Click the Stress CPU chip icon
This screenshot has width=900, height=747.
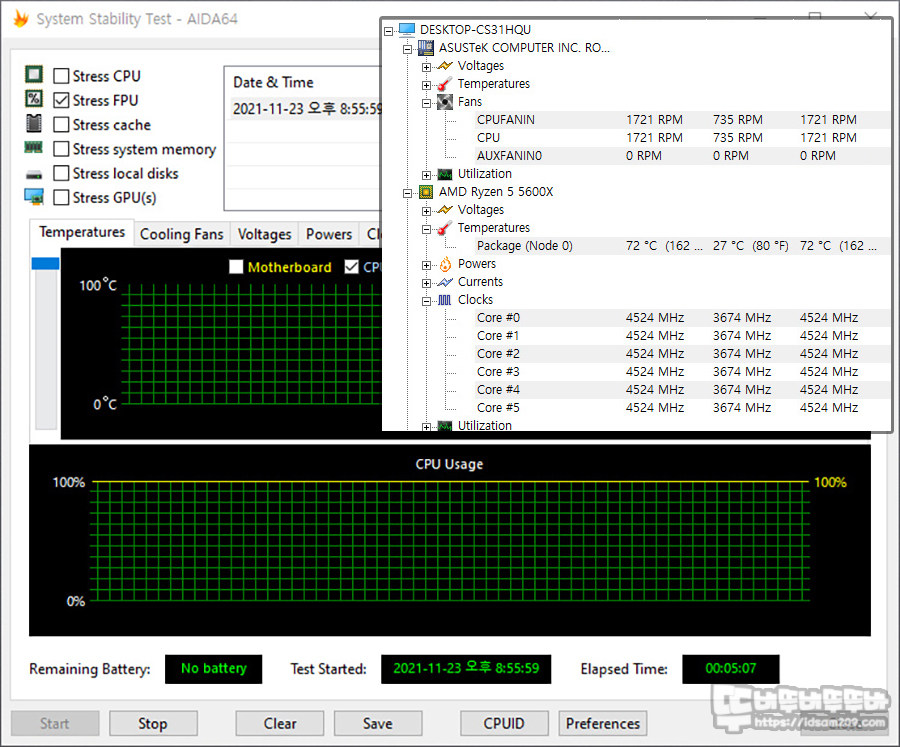34,74
